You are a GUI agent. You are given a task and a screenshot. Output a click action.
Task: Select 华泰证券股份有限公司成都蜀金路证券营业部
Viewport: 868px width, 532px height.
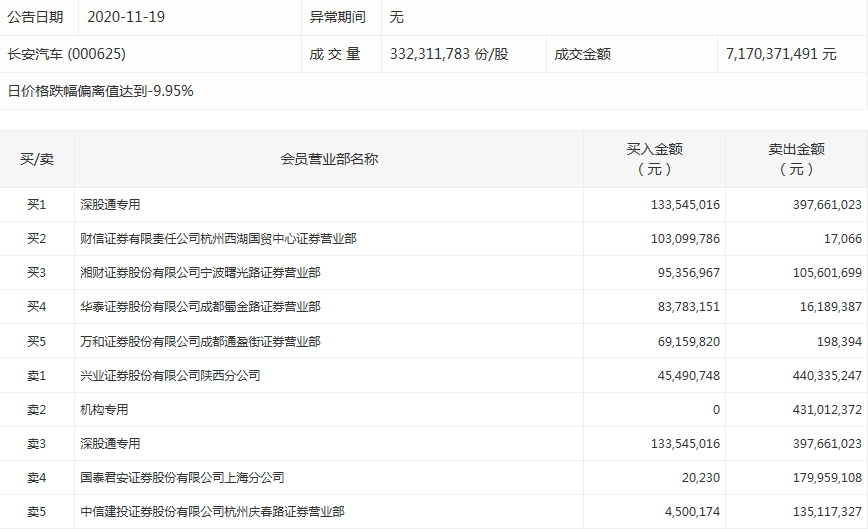(200, 307)
